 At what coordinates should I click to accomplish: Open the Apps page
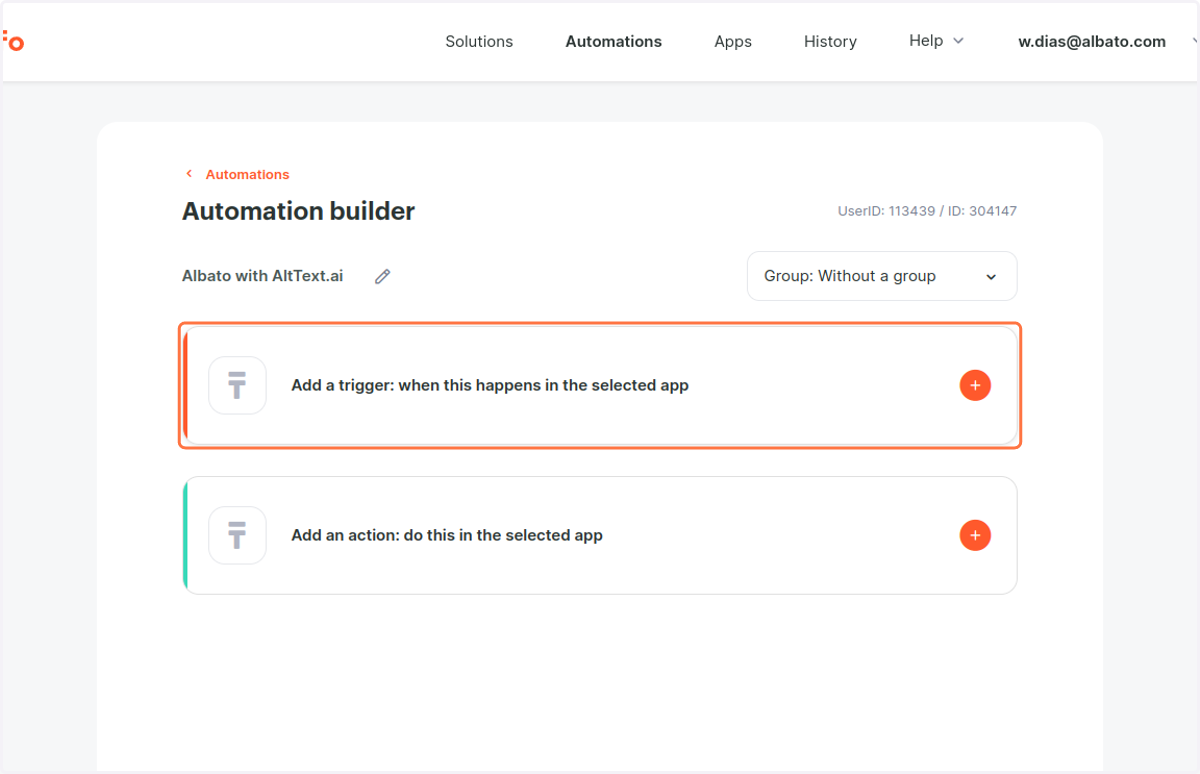tap(733, 41)
